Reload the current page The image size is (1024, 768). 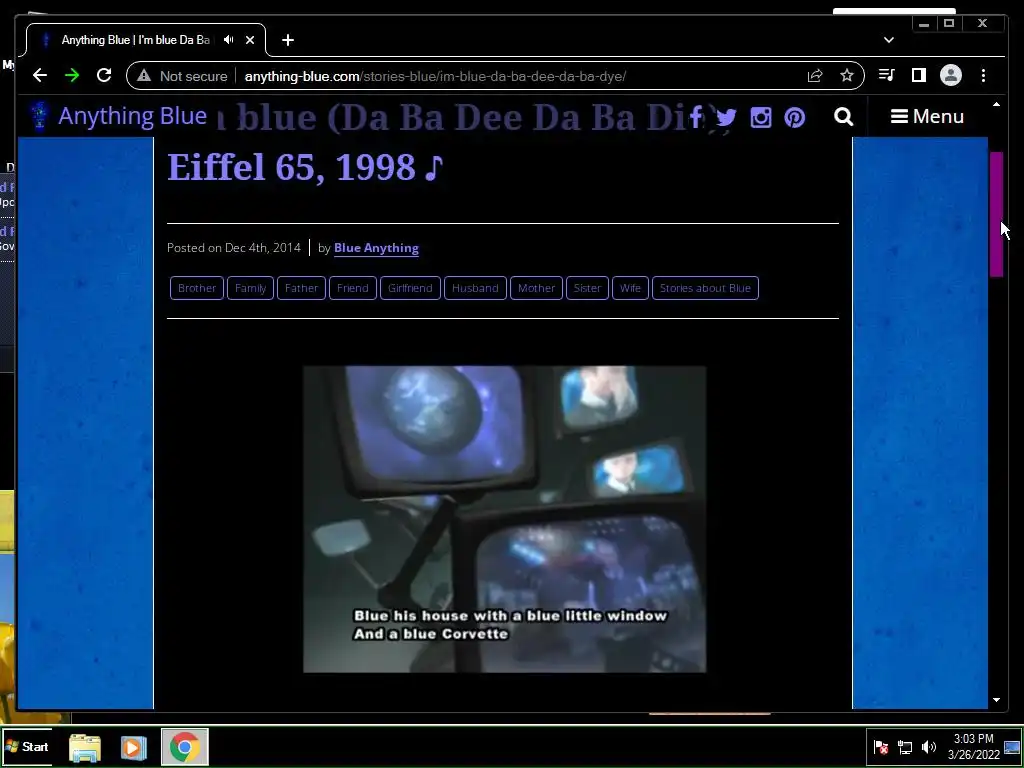[x=104, y=76]
